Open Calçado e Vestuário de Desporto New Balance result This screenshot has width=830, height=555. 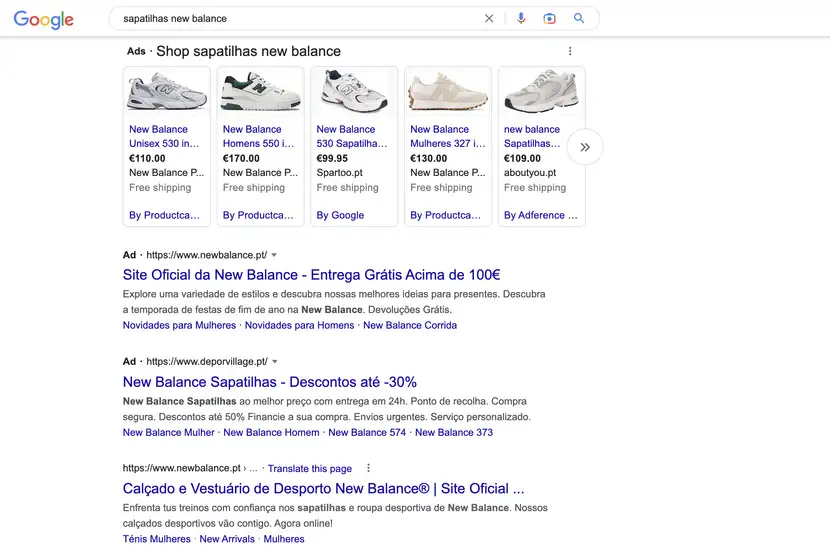tap(323, 488)
